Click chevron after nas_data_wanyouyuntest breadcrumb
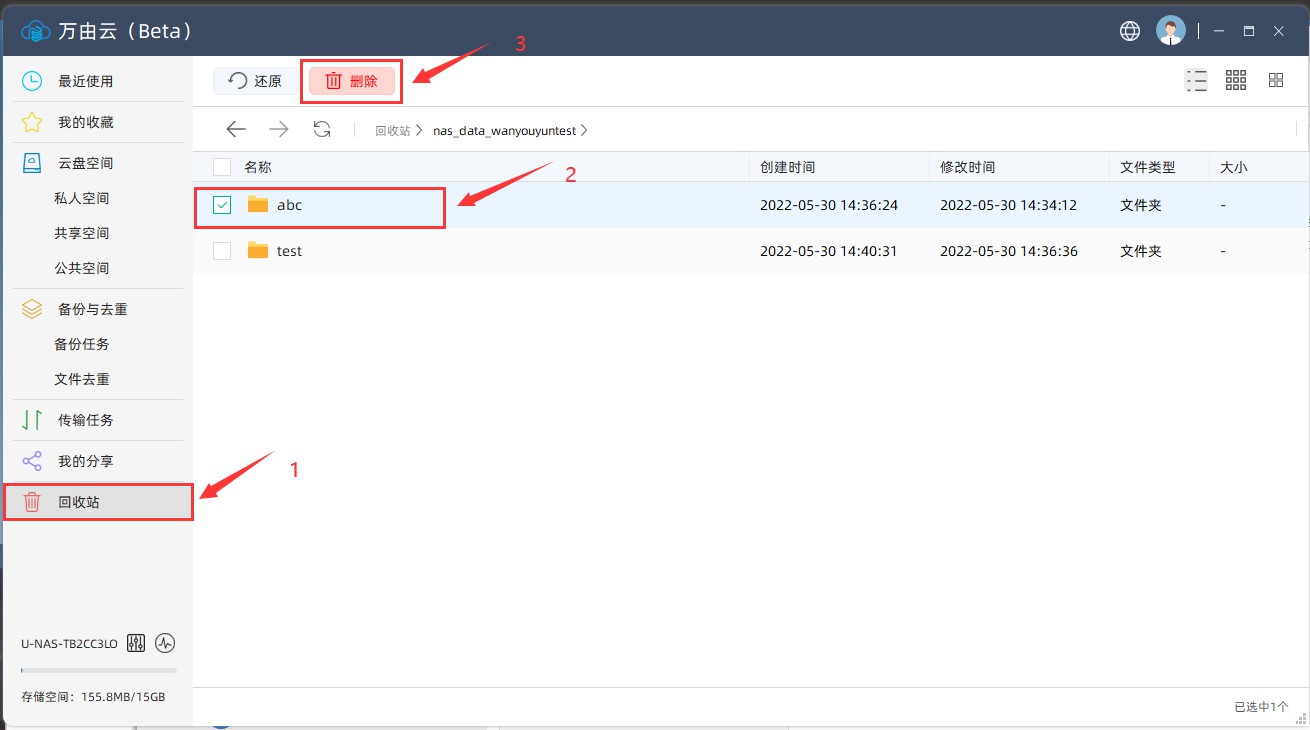 584,130
